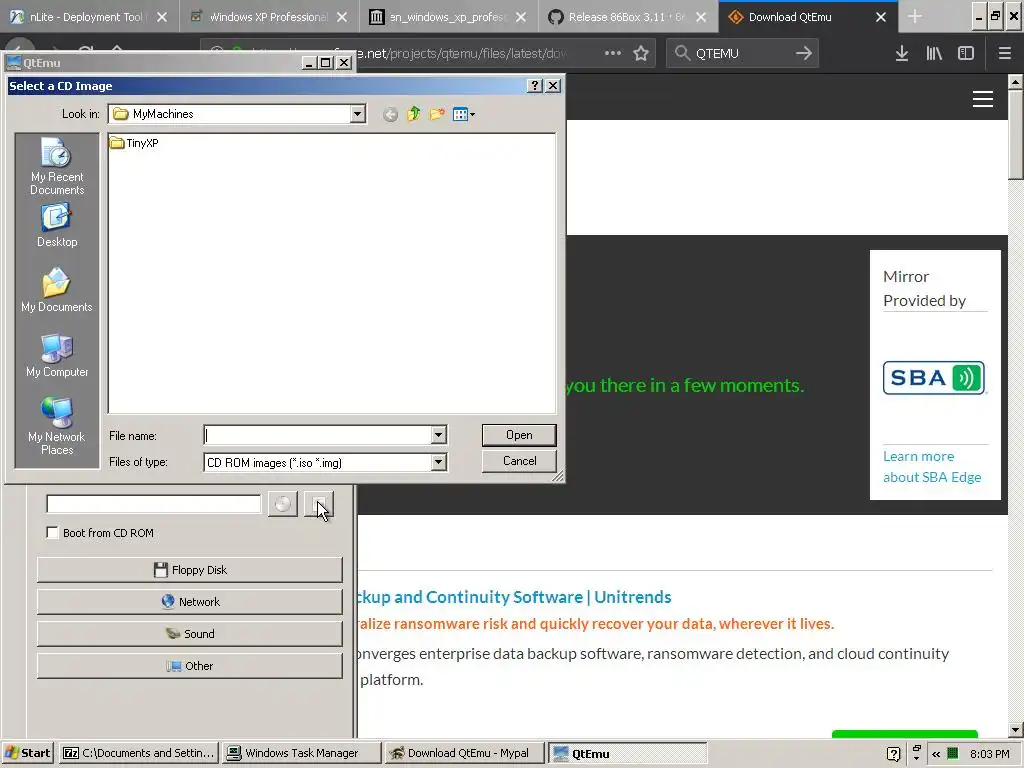Viewport: 1024px width, 768px height.
Task: Expand the Floppy Disk section
Action: [x=189, y=569]
